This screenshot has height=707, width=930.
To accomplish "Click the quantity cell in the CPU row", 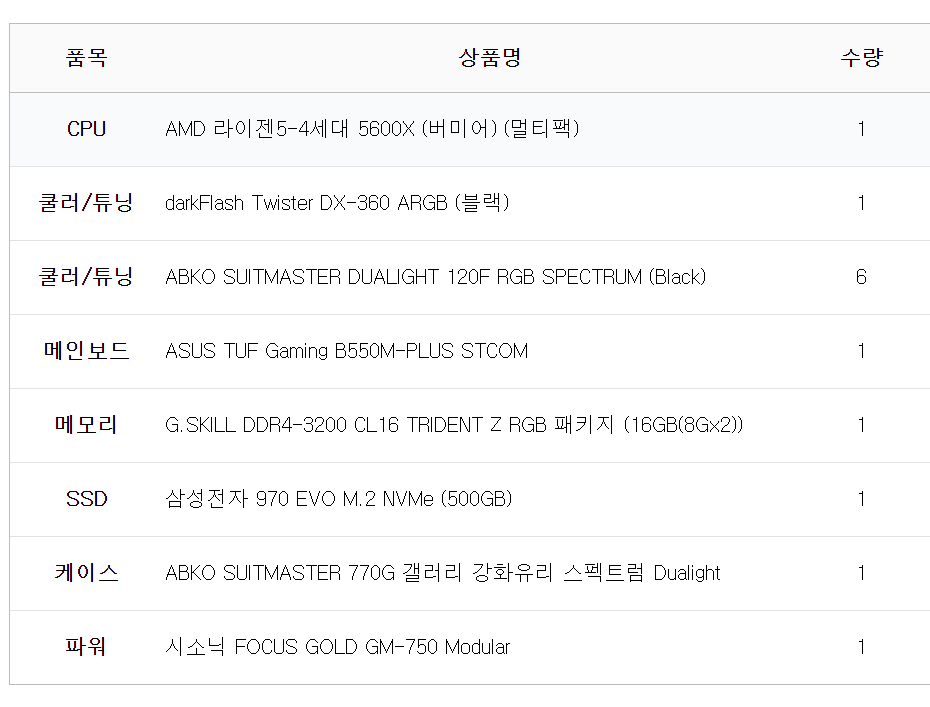I will click(x=861, y=129).
